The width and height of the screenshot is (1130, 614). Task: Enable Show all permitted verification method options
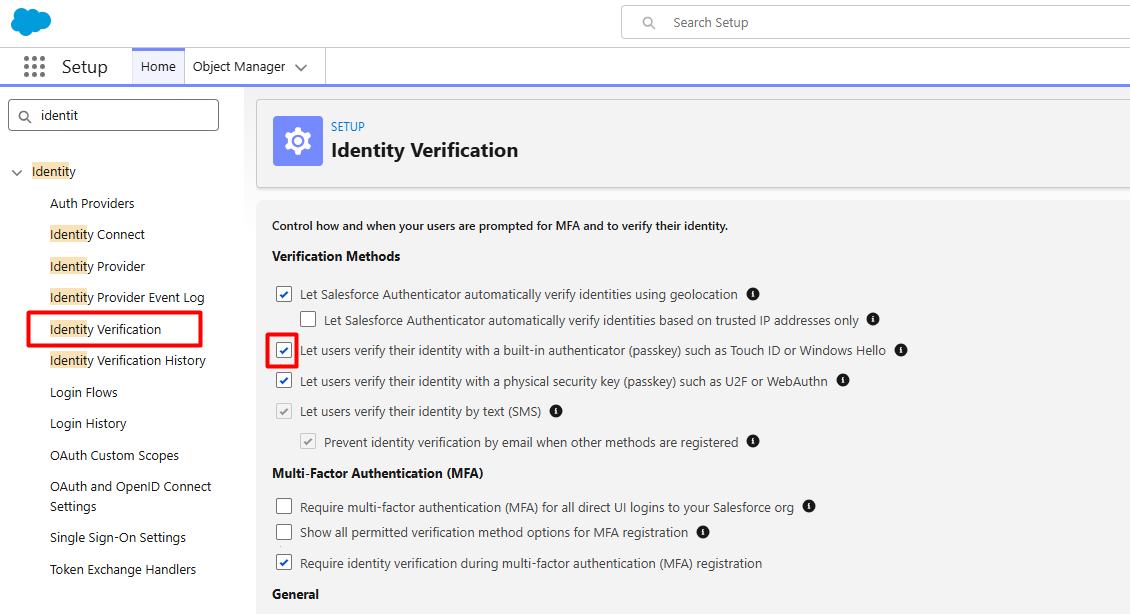click(x=284, y=532)
